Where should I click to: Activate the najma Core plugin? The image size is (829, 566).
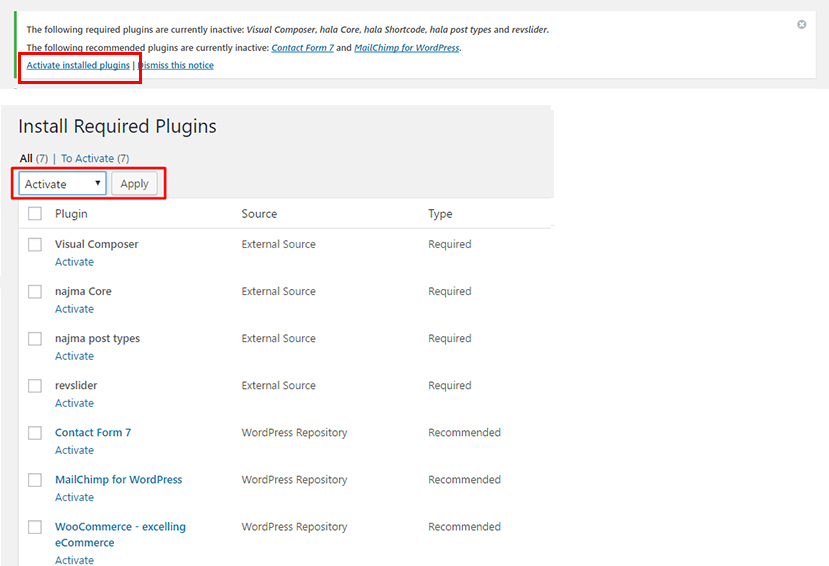(75, 309)
